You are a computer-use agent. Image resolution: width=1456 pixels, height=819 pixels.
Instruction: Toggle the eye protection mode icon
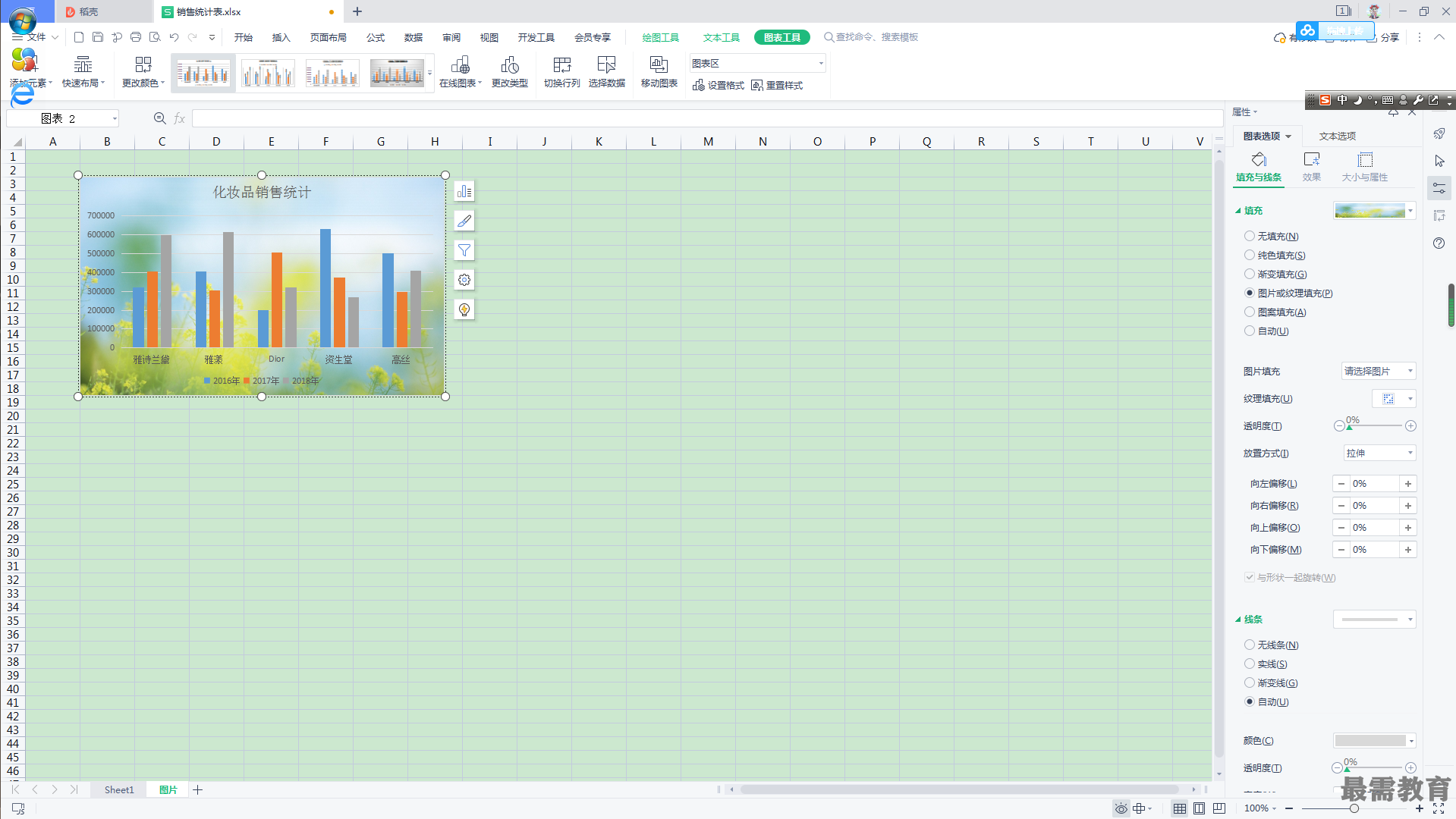(x=1121, y=808)
